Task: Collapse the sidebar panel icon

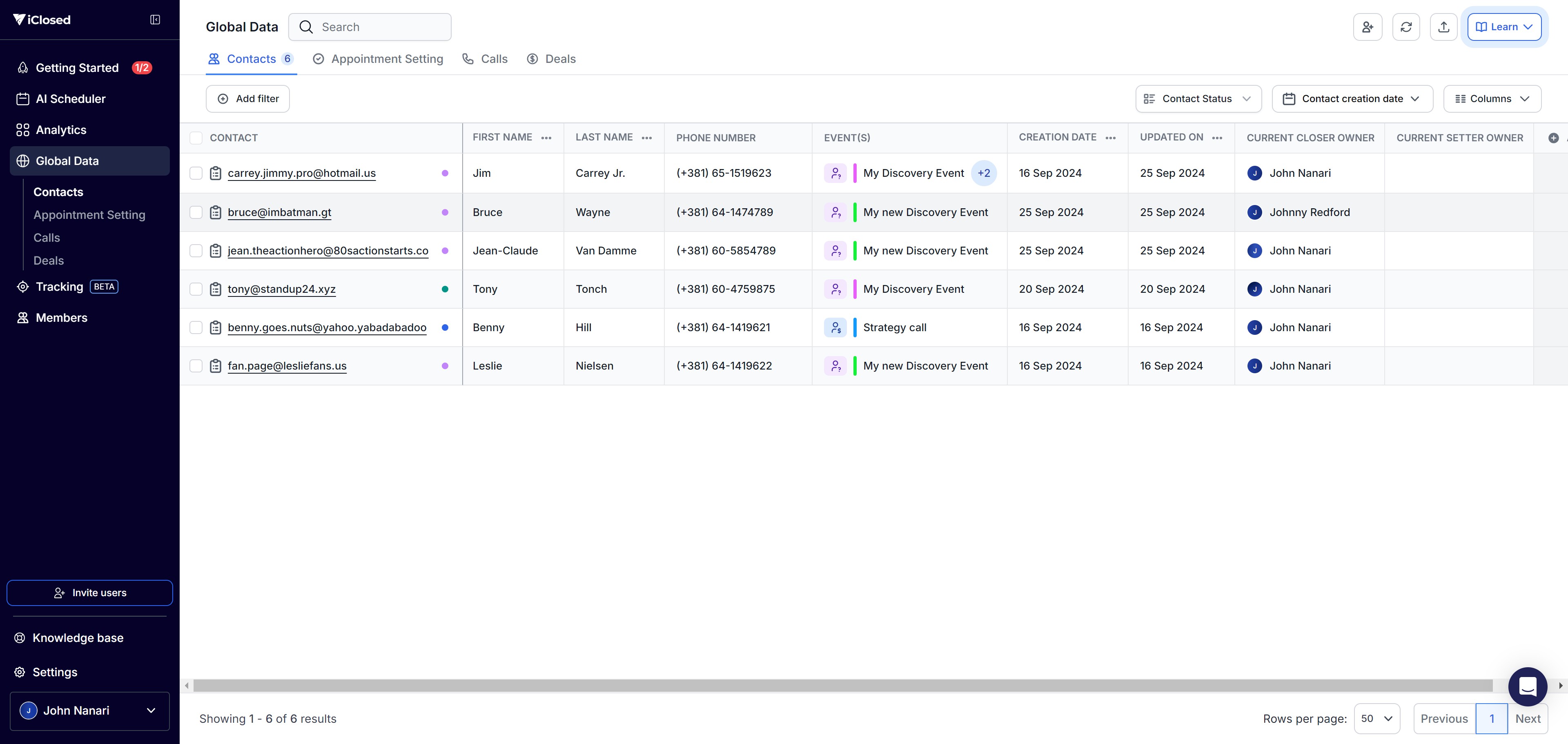Action: pyautogui.click(x=155, y=20)
